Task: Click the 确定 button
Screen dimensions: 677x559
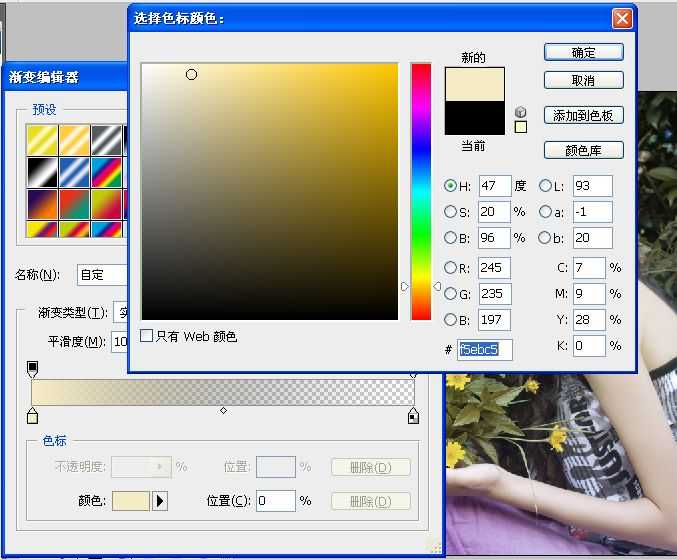Action: (x=584, y=53)
